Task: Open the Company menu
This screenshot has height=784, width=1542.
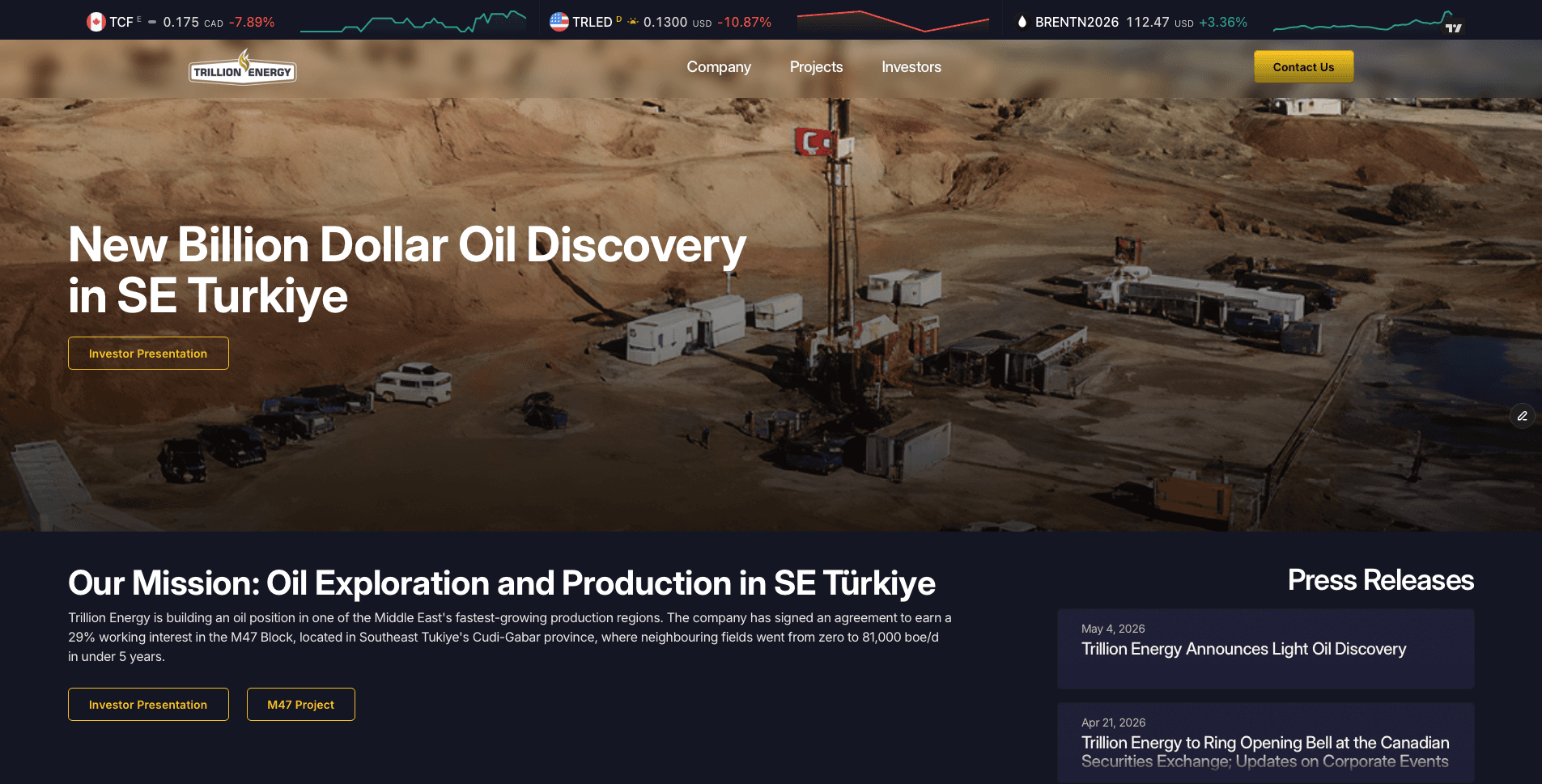Action: pos(719,67)
